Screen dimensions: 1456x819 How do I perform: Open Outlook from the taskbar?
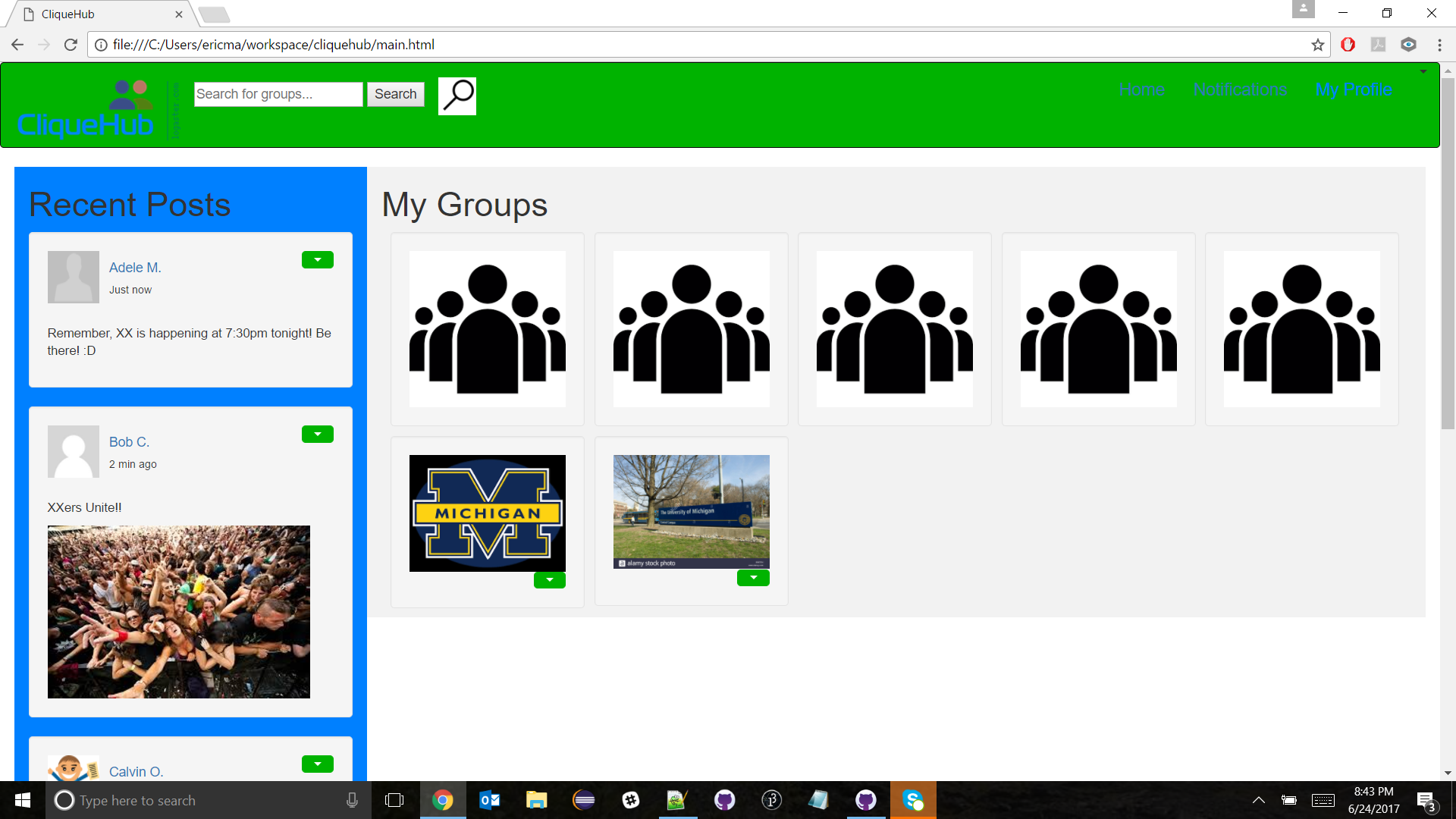pyautogui.click(x=490, y=800)
